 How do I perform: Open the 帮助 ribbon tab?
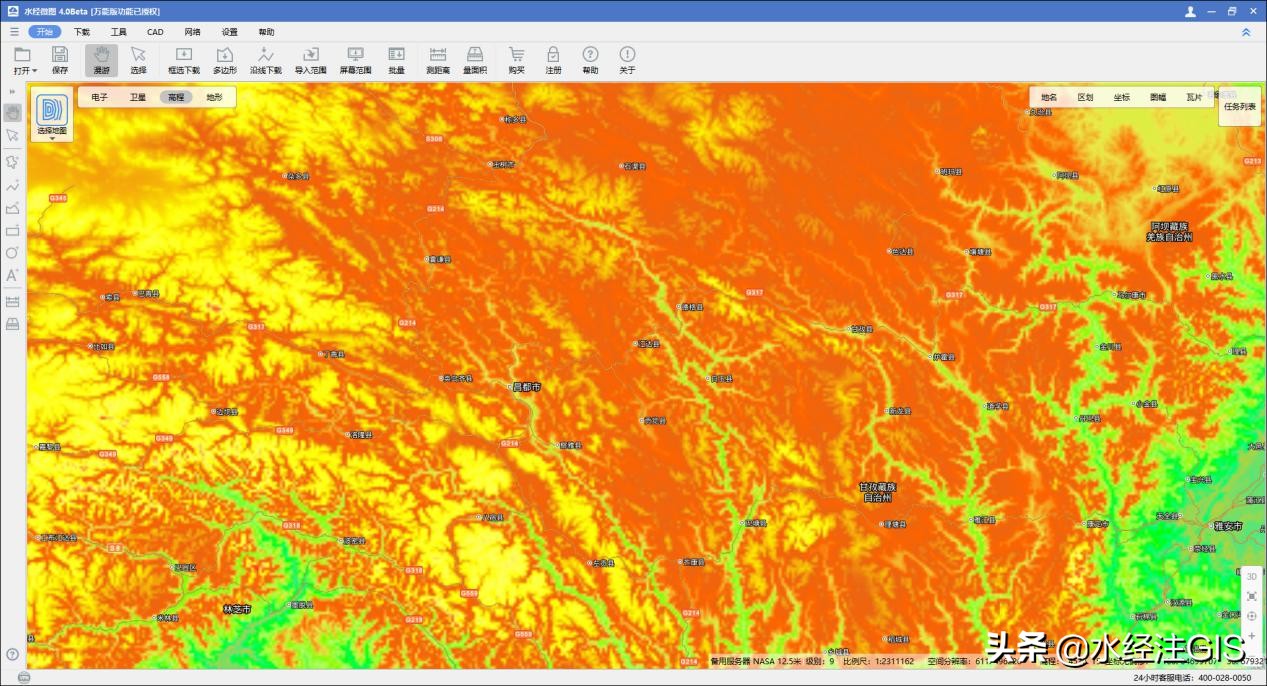pyautogui.click(x=266, y=32)
